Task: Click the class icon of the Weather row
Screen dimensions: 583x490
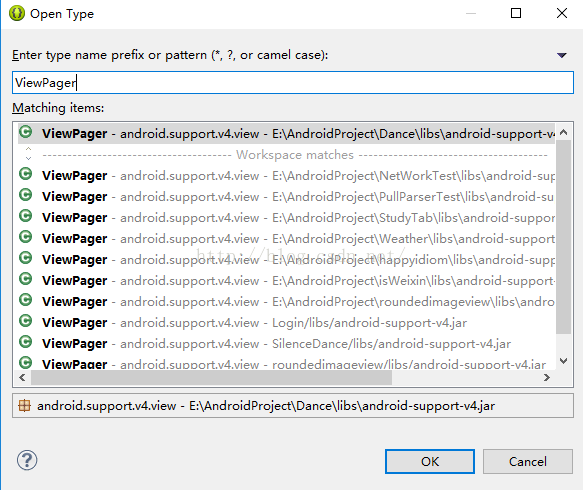Action: (26, 236)
